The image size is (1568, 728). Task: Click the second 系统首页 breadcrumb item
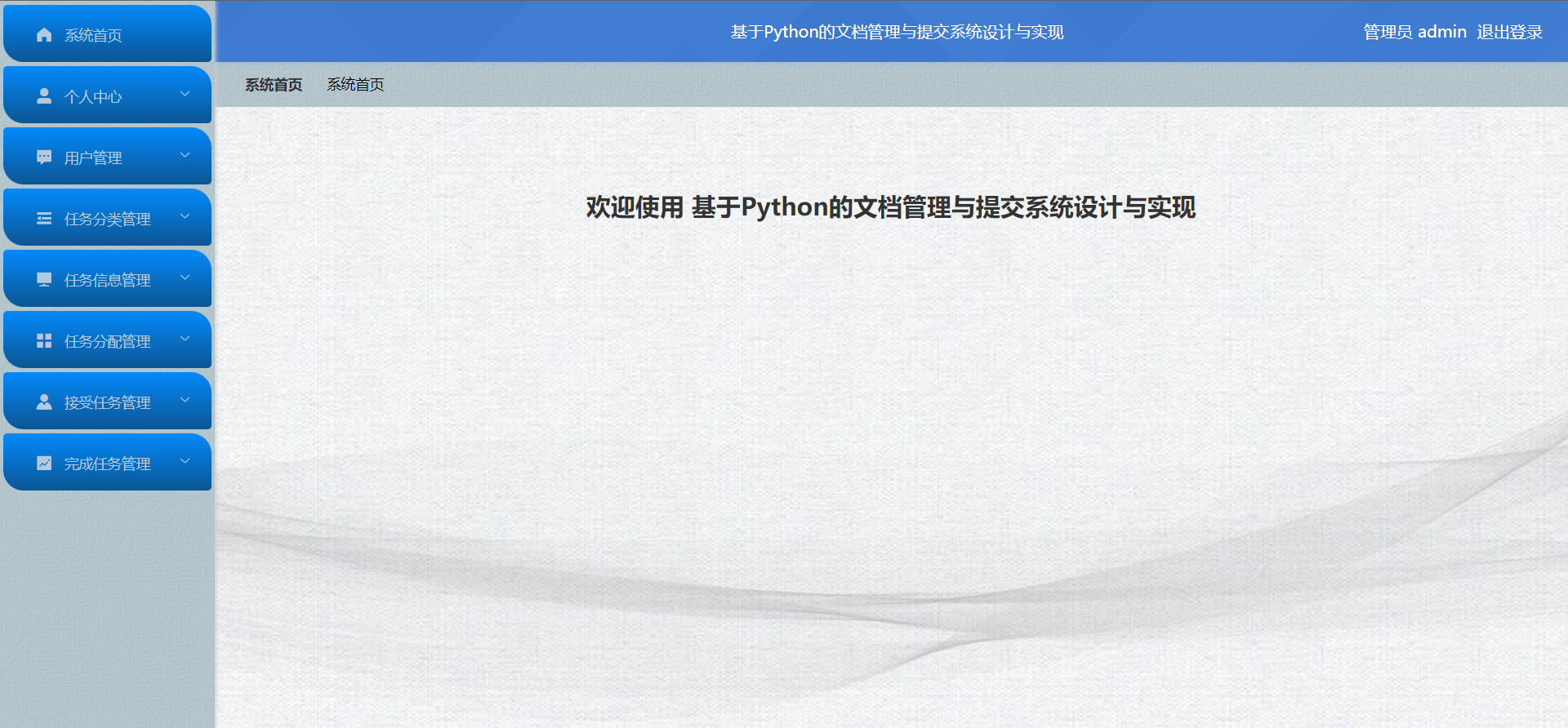[x=355, y=85]
